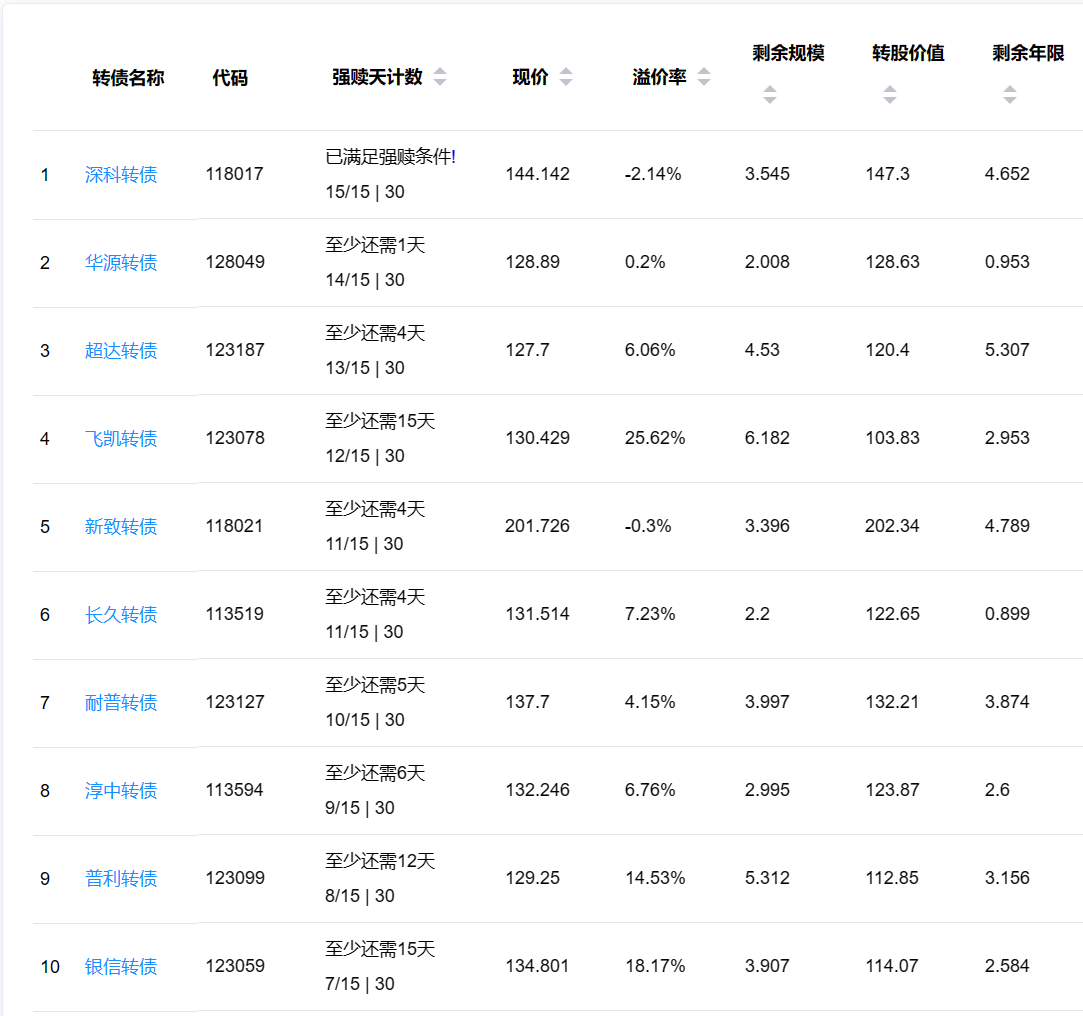Toggle sort arrows under 剩余年限 header
The width and height of the screenshot is (1083, 1016).
pos(1009,95)
